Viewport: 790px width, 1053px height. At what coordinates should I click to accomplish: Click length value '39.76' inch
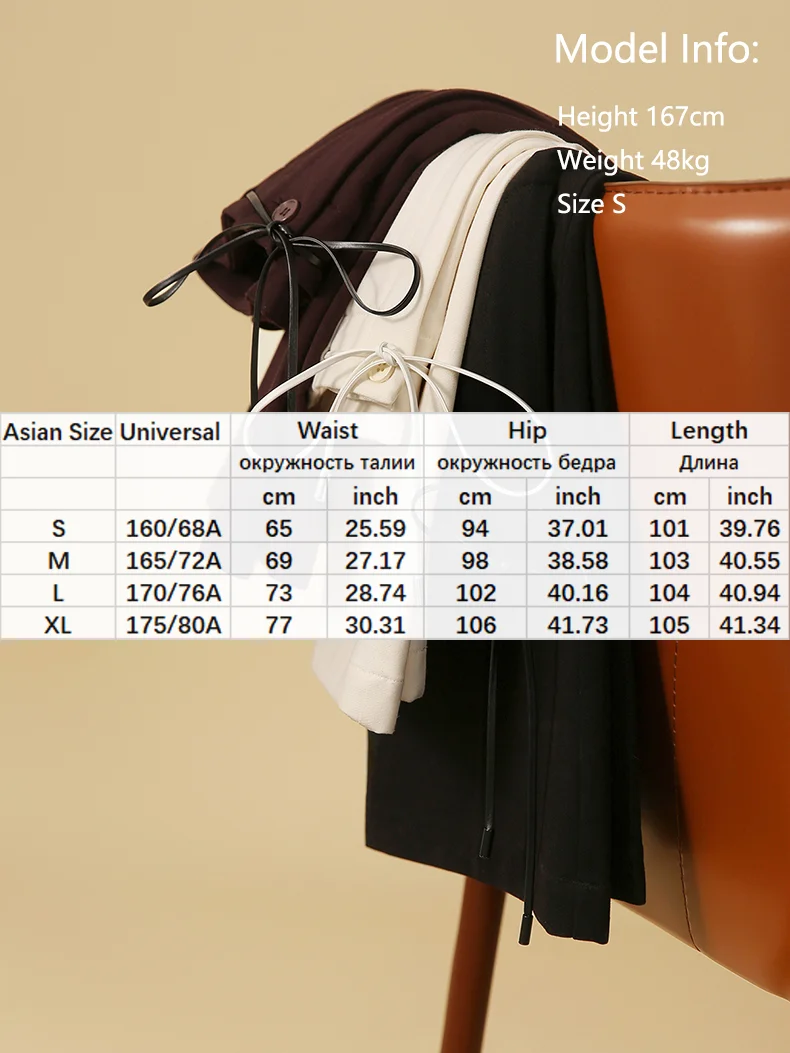click(x=750, y=529)
